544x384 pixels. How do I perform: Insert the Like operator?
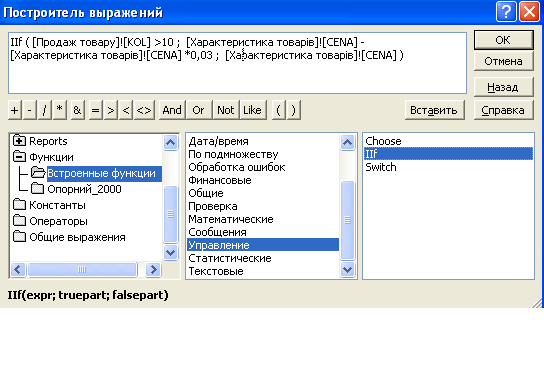point(253,110)
